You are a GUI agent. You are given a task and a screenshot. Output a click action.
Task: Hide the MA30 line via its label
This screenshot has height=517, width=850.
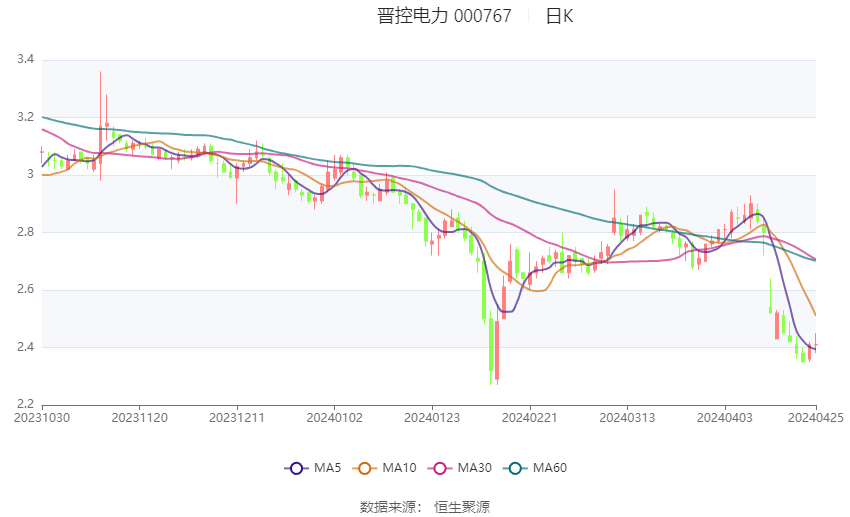point(474,468)
